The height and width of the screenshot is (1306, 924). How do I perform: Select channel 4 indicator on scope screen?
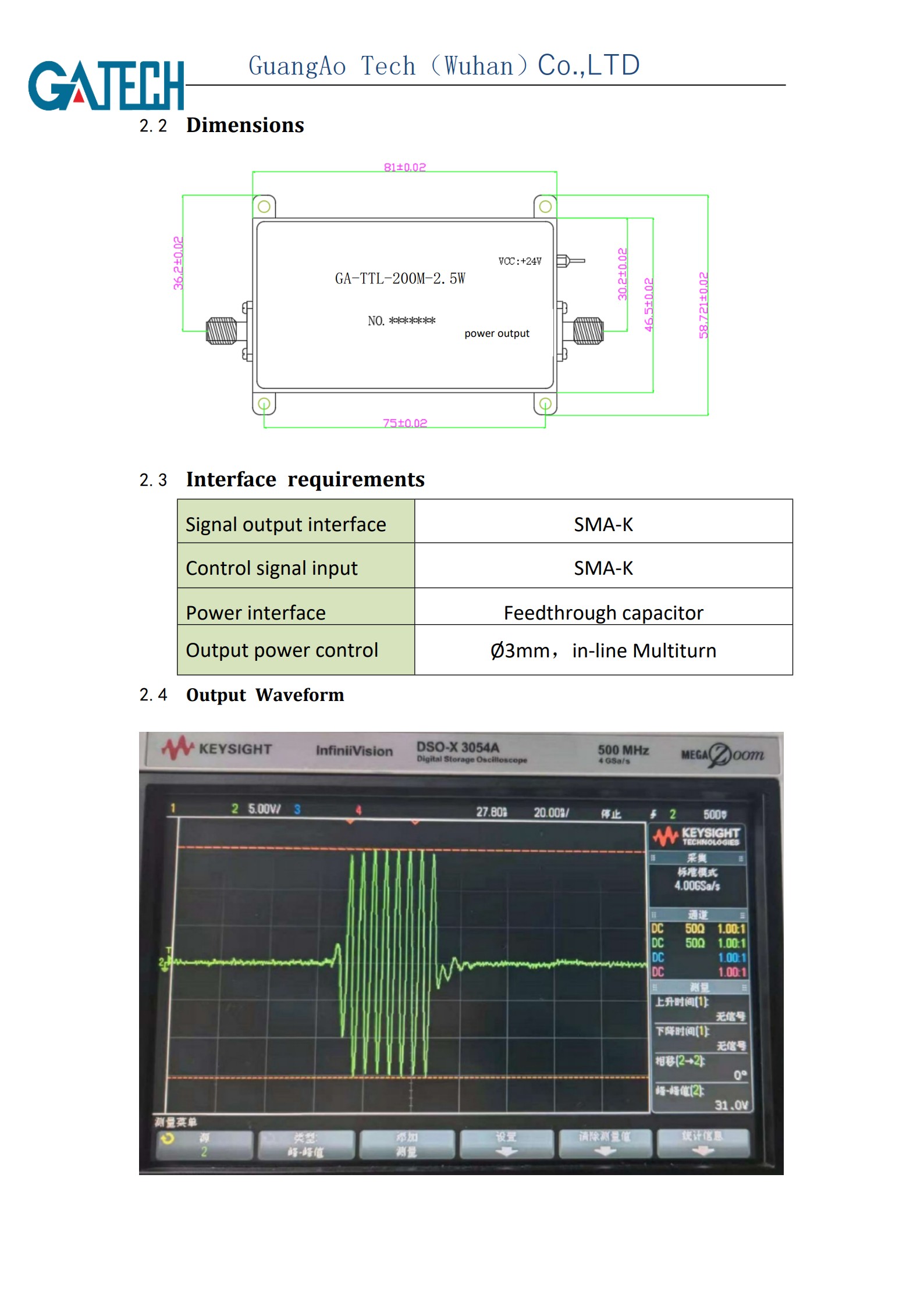click(x=358, y=810)
